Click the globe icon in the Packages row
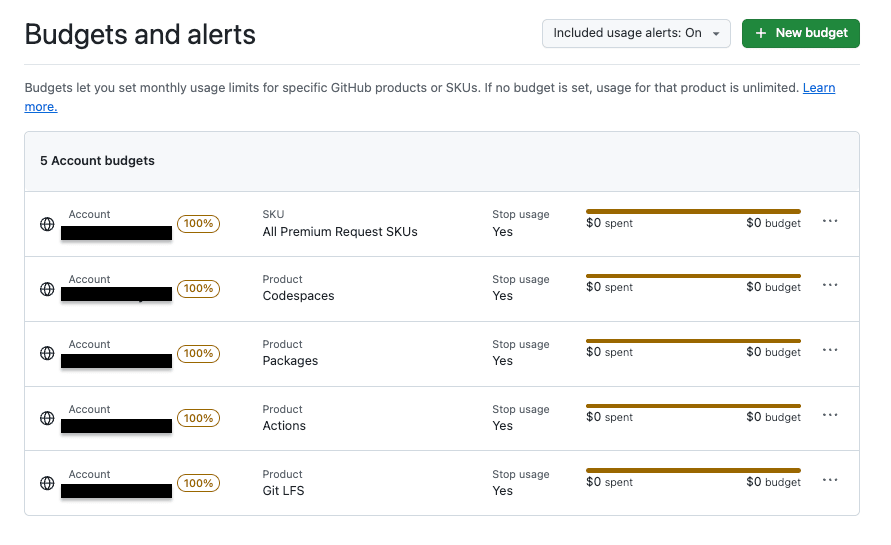The width and height of the screenshot is (891, 545). (x=47, y=353)
